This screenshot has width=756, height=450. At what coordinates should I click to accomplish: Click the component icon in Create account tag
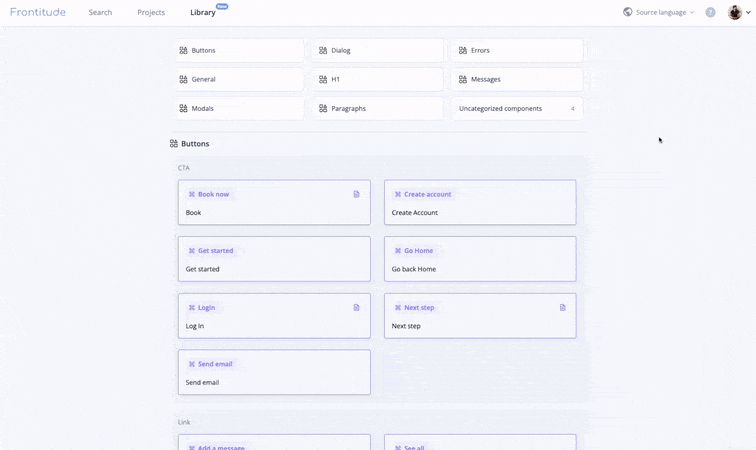(x=398, y=194)
